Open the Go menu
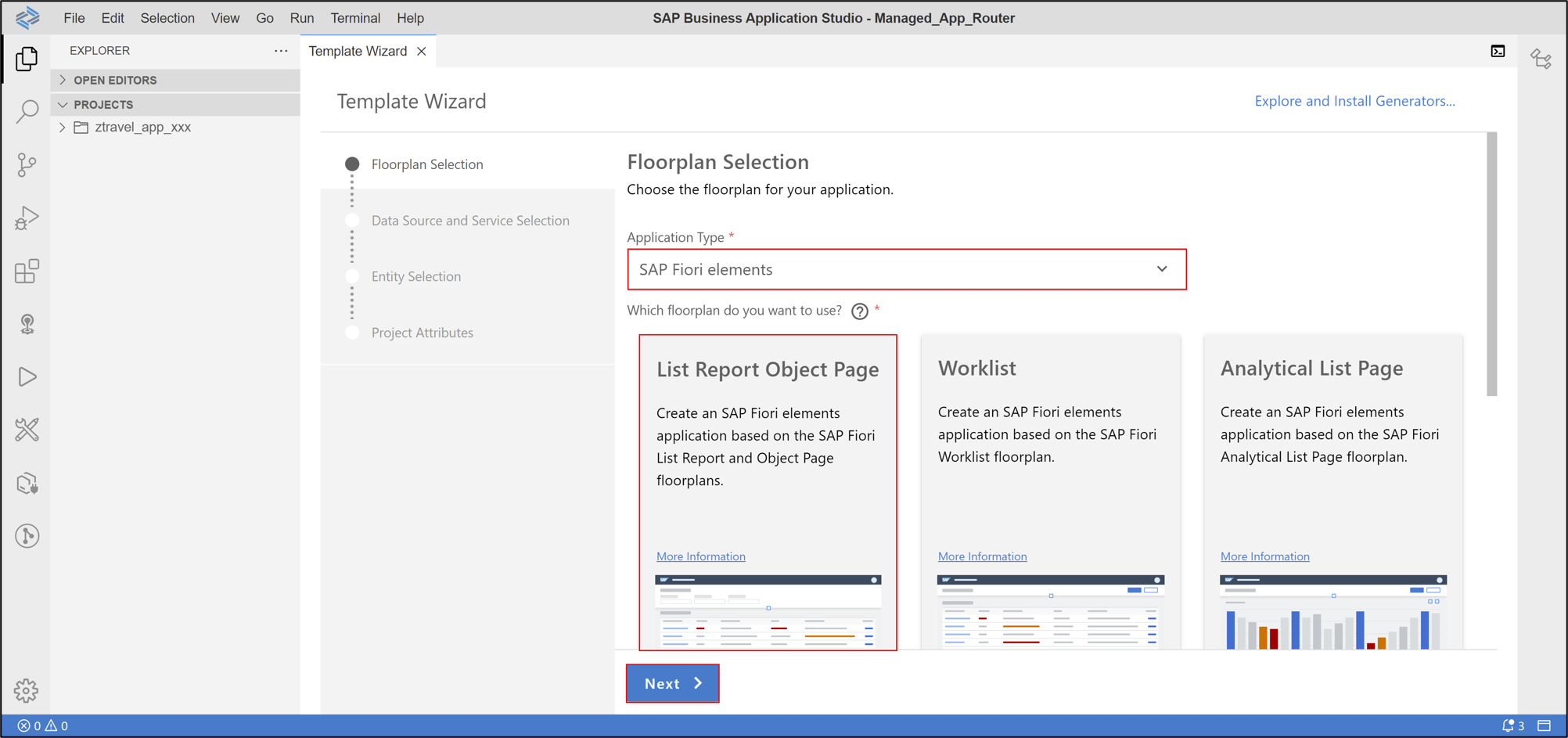Viewport: 1568px width, 738px height. click(264, 18)
